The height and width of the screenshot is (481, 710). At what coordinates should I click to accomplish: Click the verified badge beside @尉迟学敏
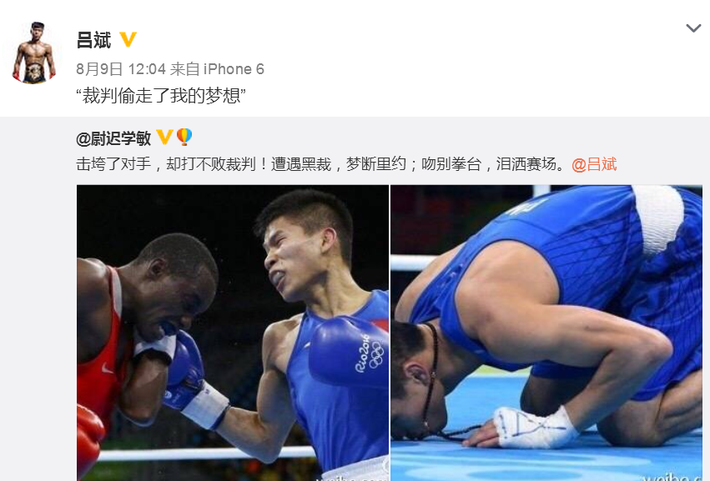click(x=164, y=137)
